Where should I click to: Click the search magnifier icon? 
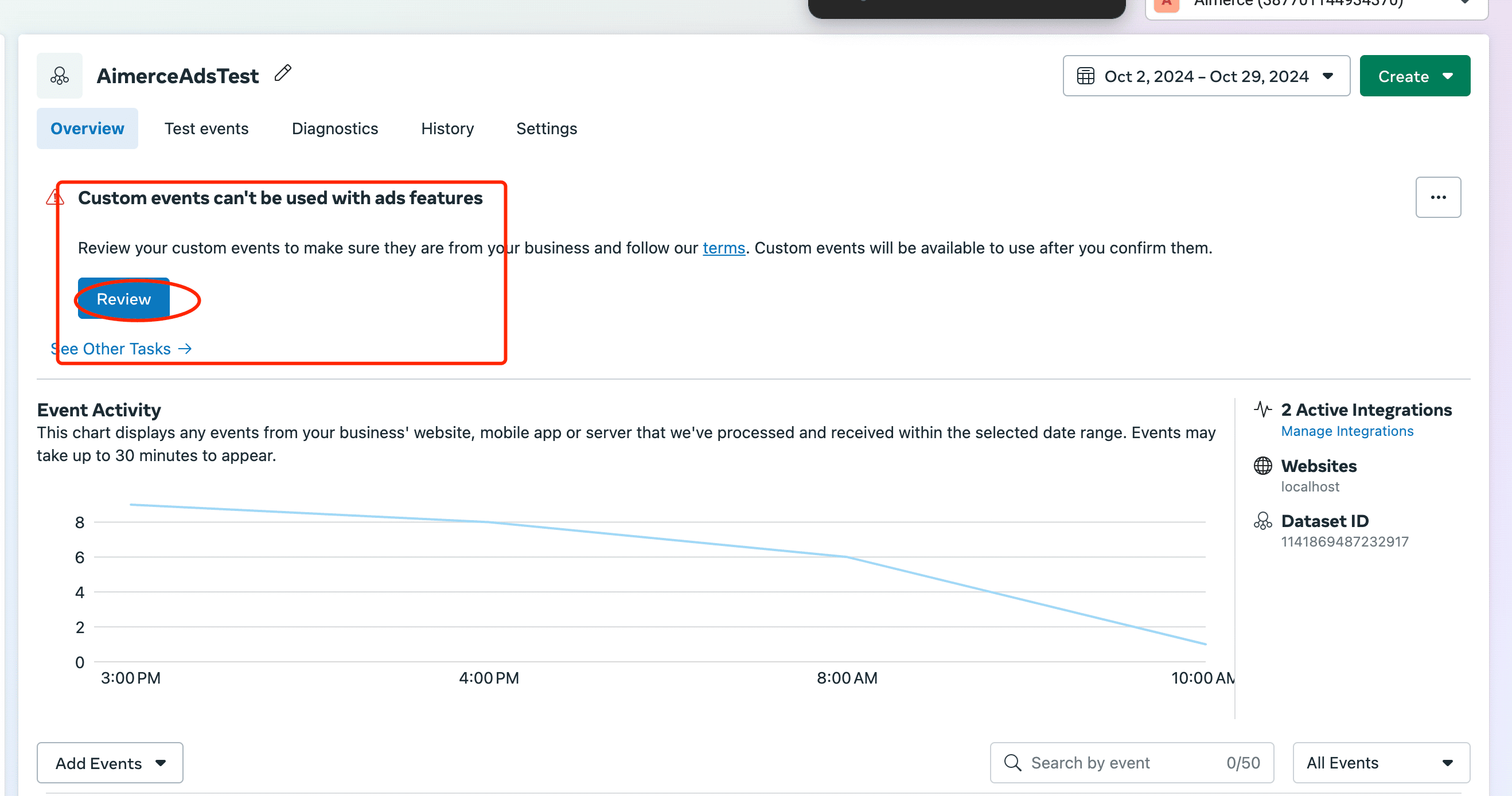(1012, 763)
